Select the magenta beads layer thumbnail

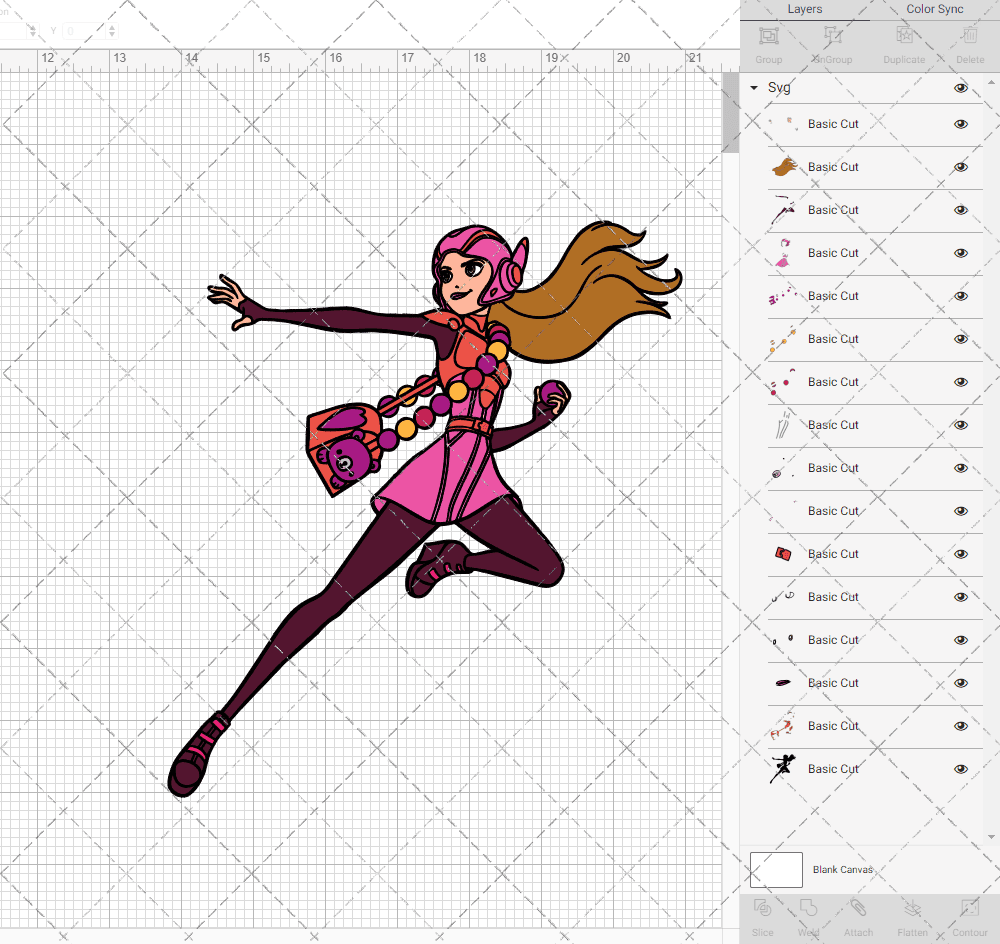783,295
